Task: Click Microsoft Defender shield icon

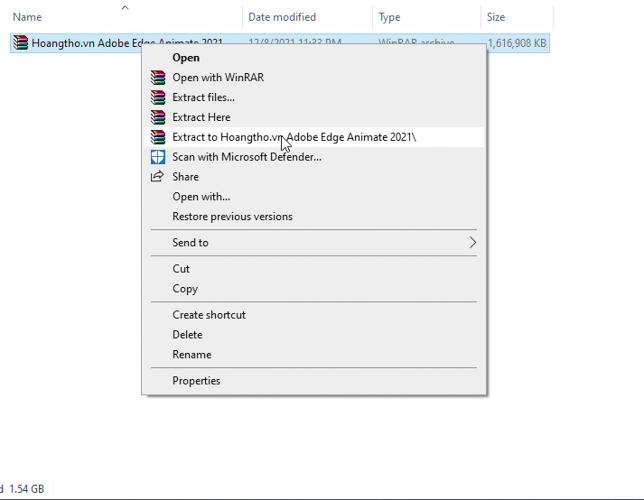Action: [x=158, y=157]
